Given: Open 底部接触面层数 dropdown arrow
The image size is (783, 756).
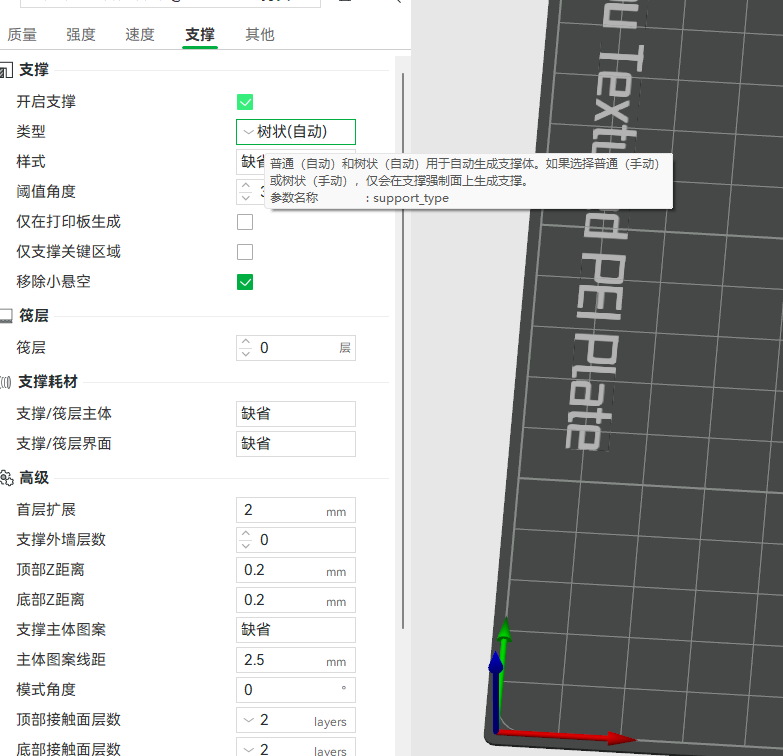Looking at the screenshot, I should point(248,750).
